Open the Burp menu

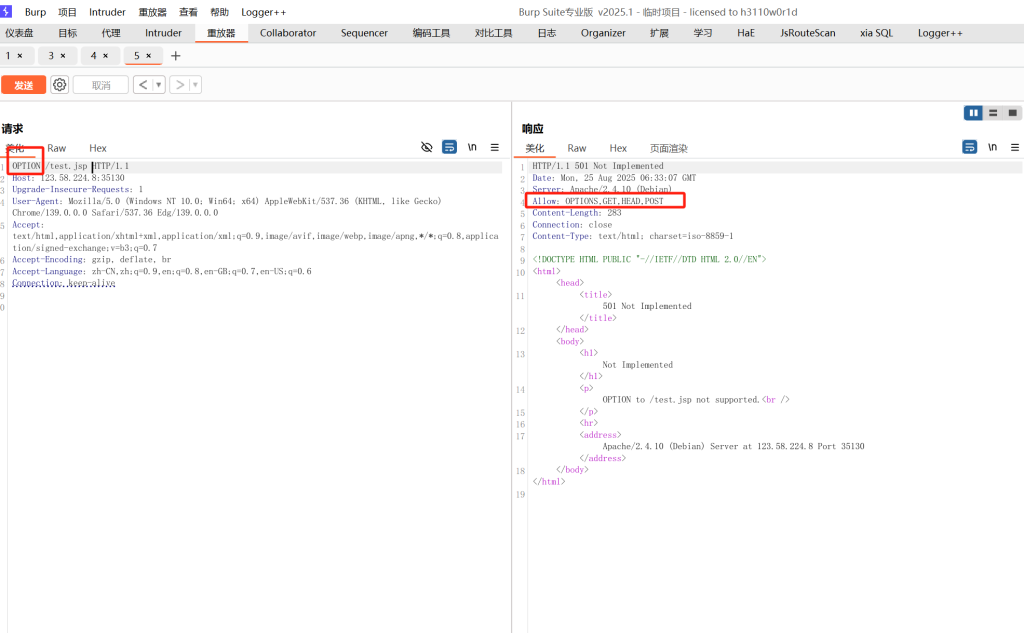pos(35,12)
